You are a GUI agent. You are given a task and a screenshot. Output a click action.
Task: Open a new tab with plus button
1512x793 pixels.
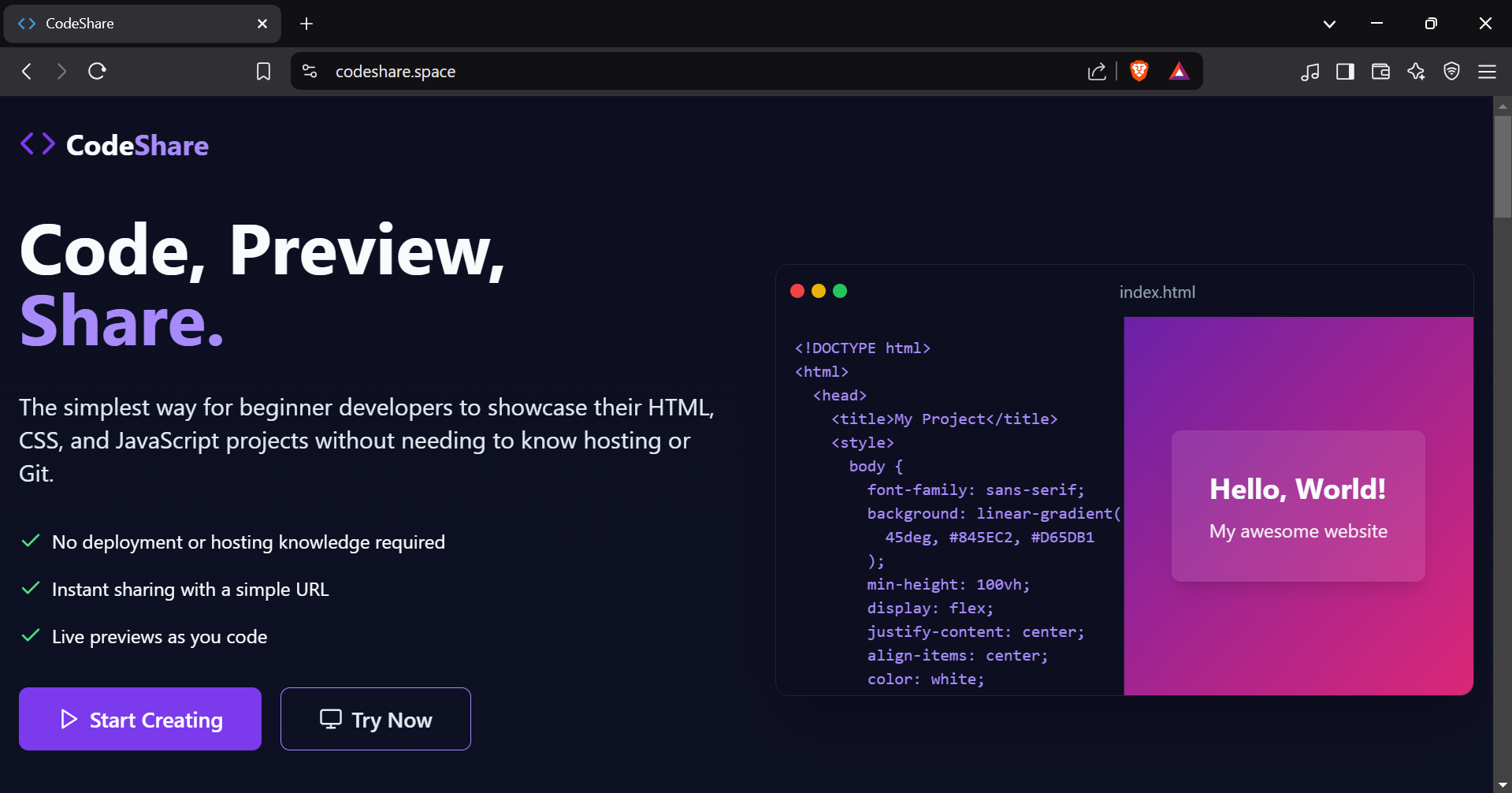306,24
